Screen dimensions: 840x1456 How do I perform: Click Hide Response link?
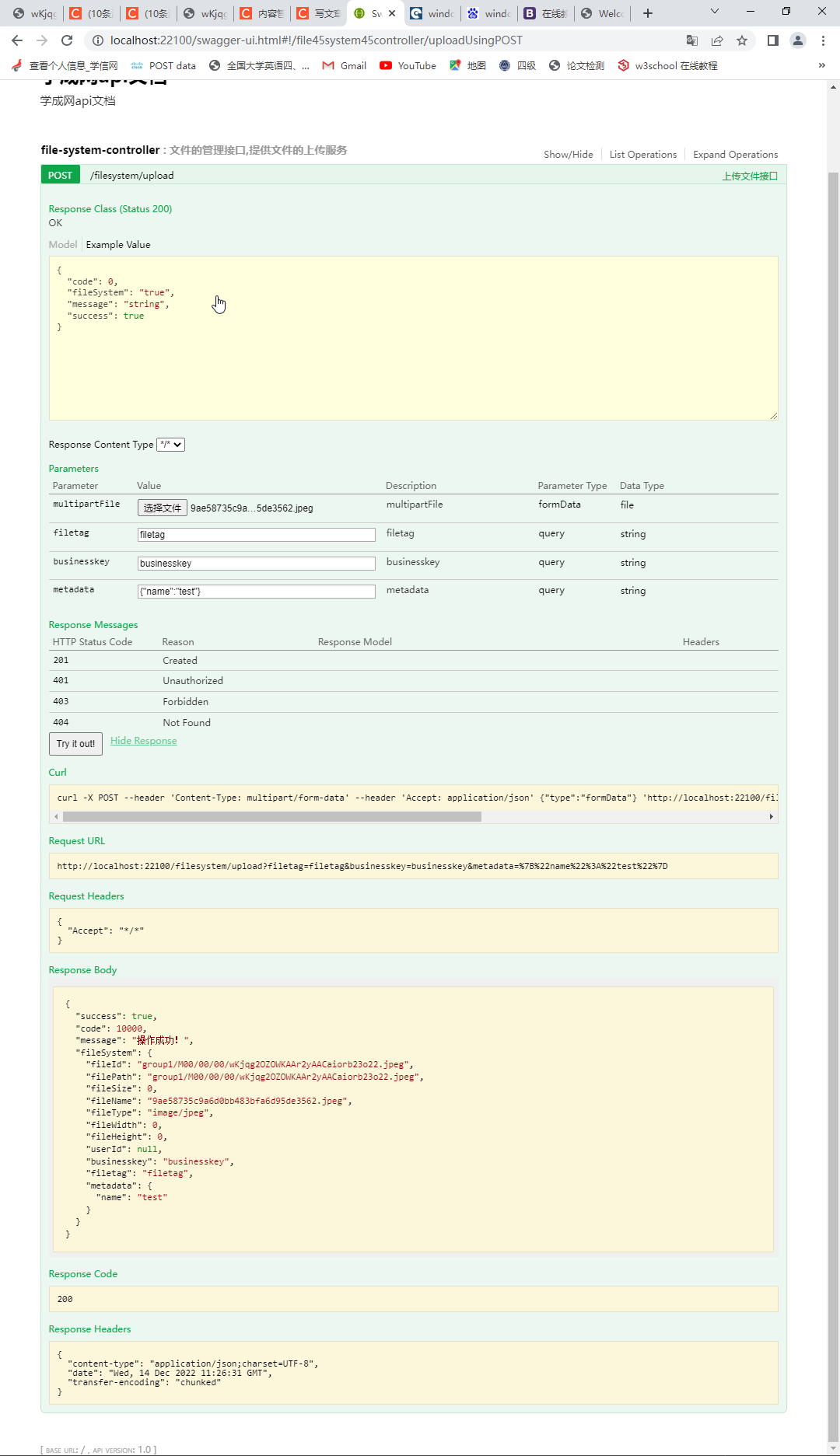click(x=144, y=741)
